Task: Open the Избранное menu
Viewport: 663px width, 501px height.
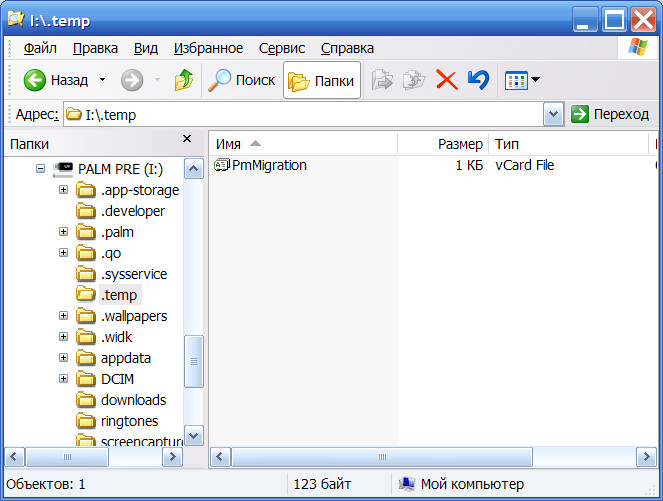Action: (x=208, y=48)
